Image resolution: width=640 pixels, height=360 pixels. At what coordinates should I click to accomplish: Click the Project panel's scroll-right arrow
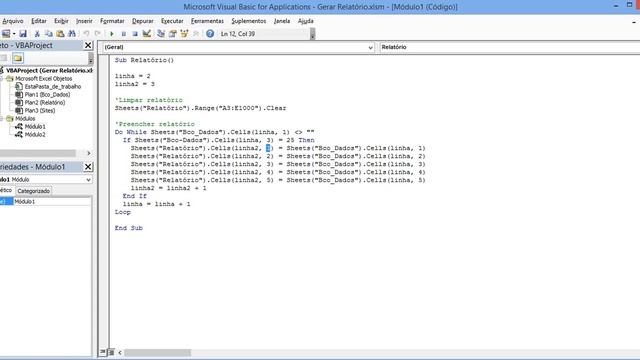89,153
